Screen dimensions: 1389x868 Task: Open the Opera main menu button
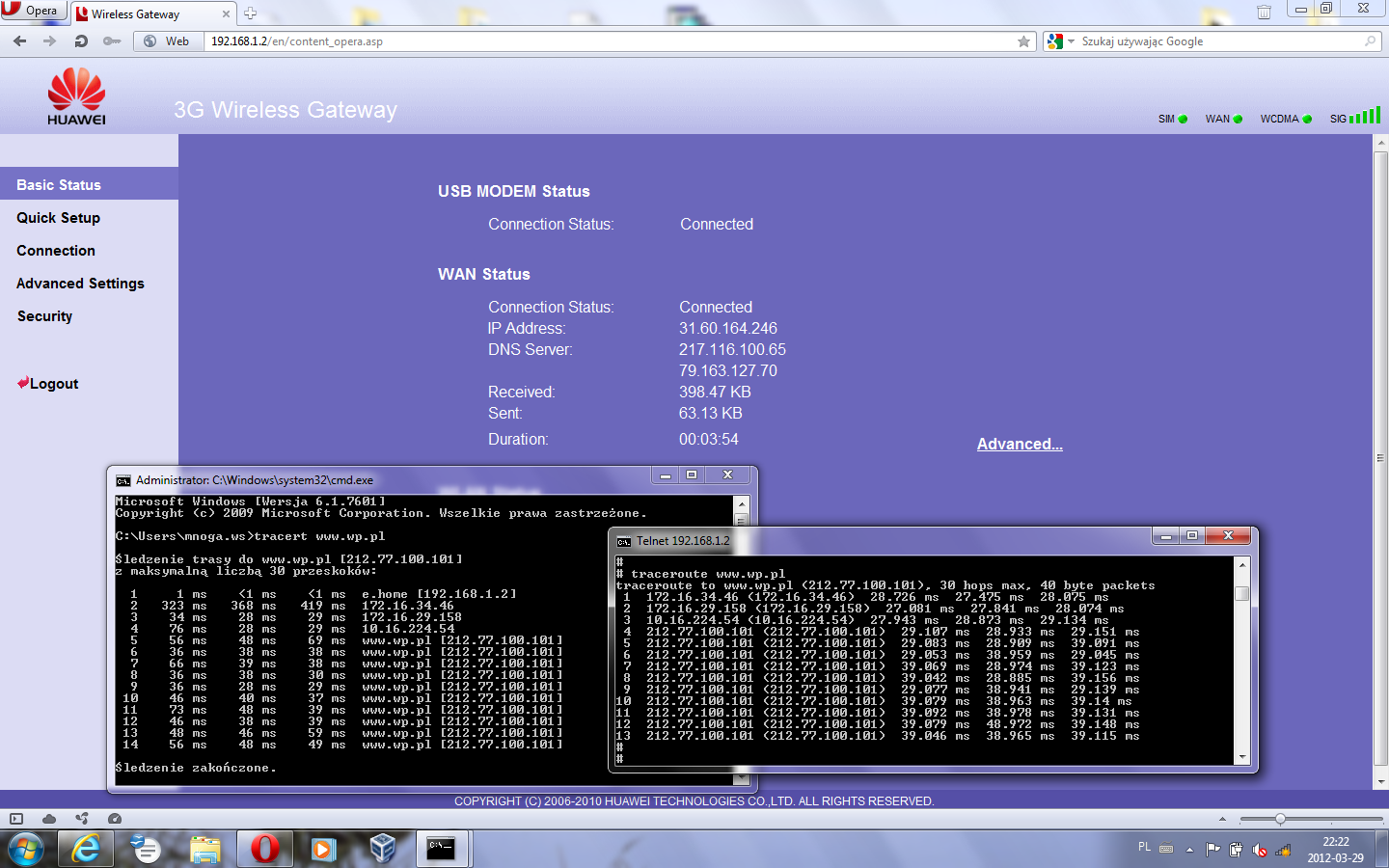point(33,11)
